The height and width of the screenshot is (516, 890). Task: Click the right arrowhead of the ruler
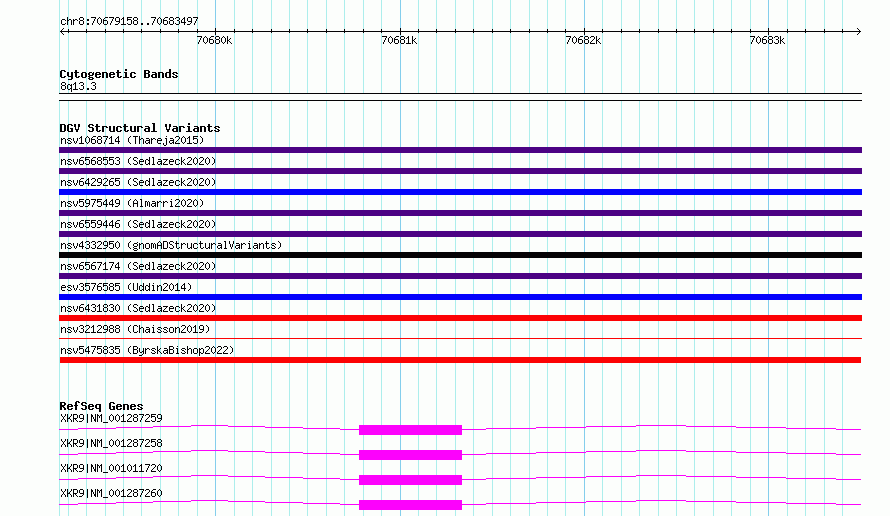[859, 31]
